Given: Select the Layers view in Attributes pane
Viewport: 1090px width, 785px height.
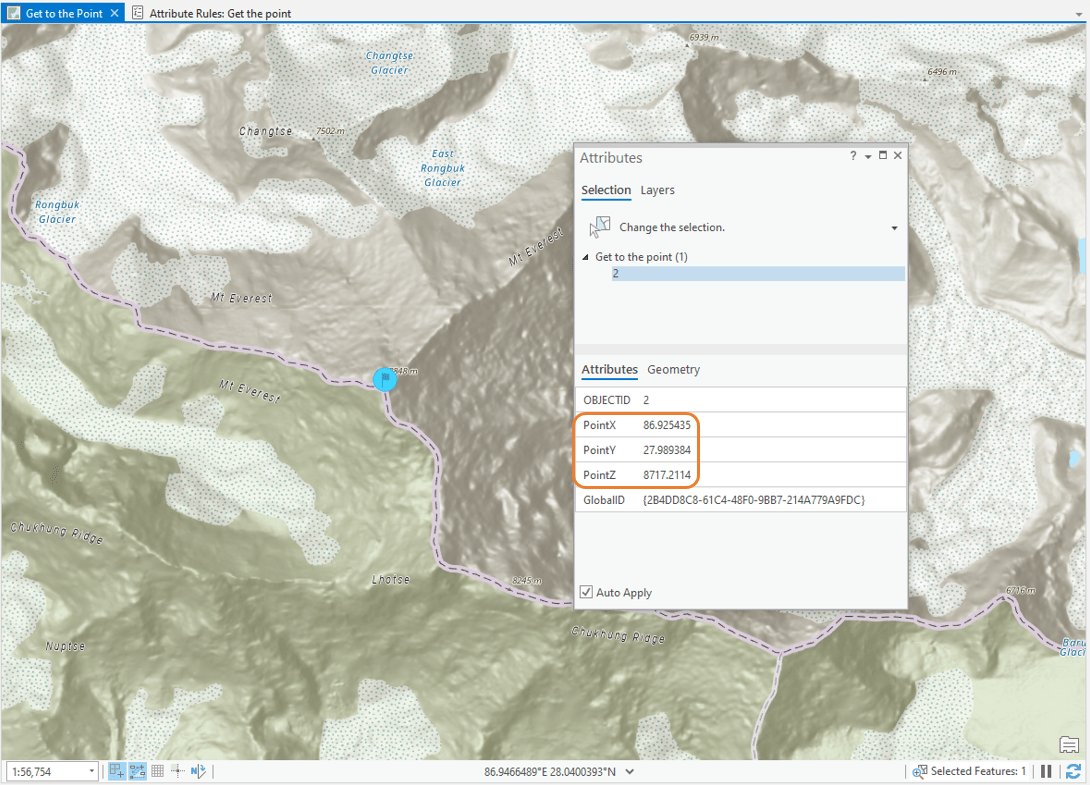Looking at the screenshot, I should pos(659,190).
